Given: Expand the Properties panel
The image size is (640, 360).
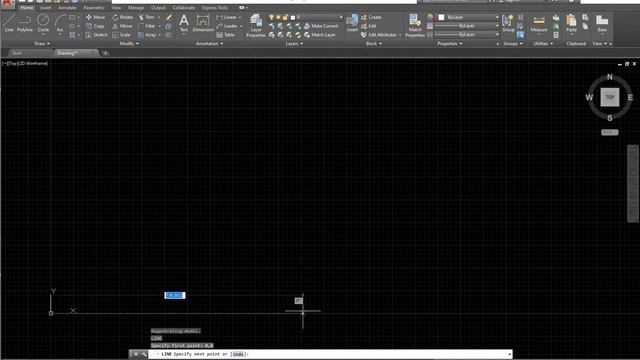Looking at the screenshot, I should [x=449, y=44].
